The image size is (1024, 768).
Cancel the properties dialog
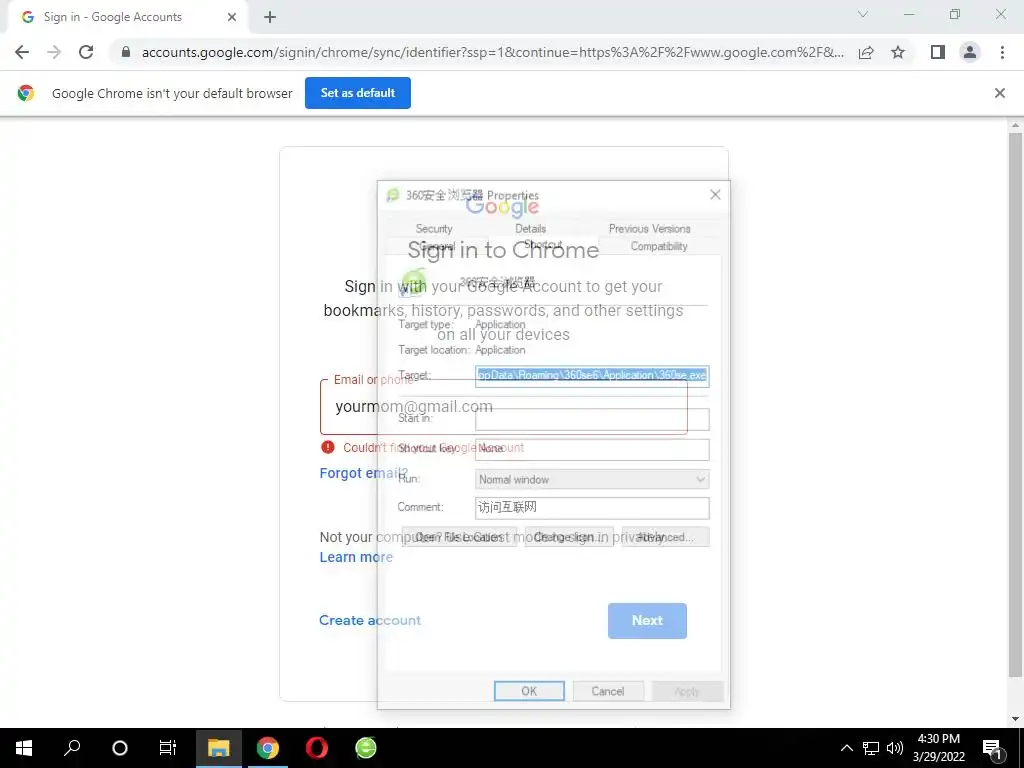608,691
